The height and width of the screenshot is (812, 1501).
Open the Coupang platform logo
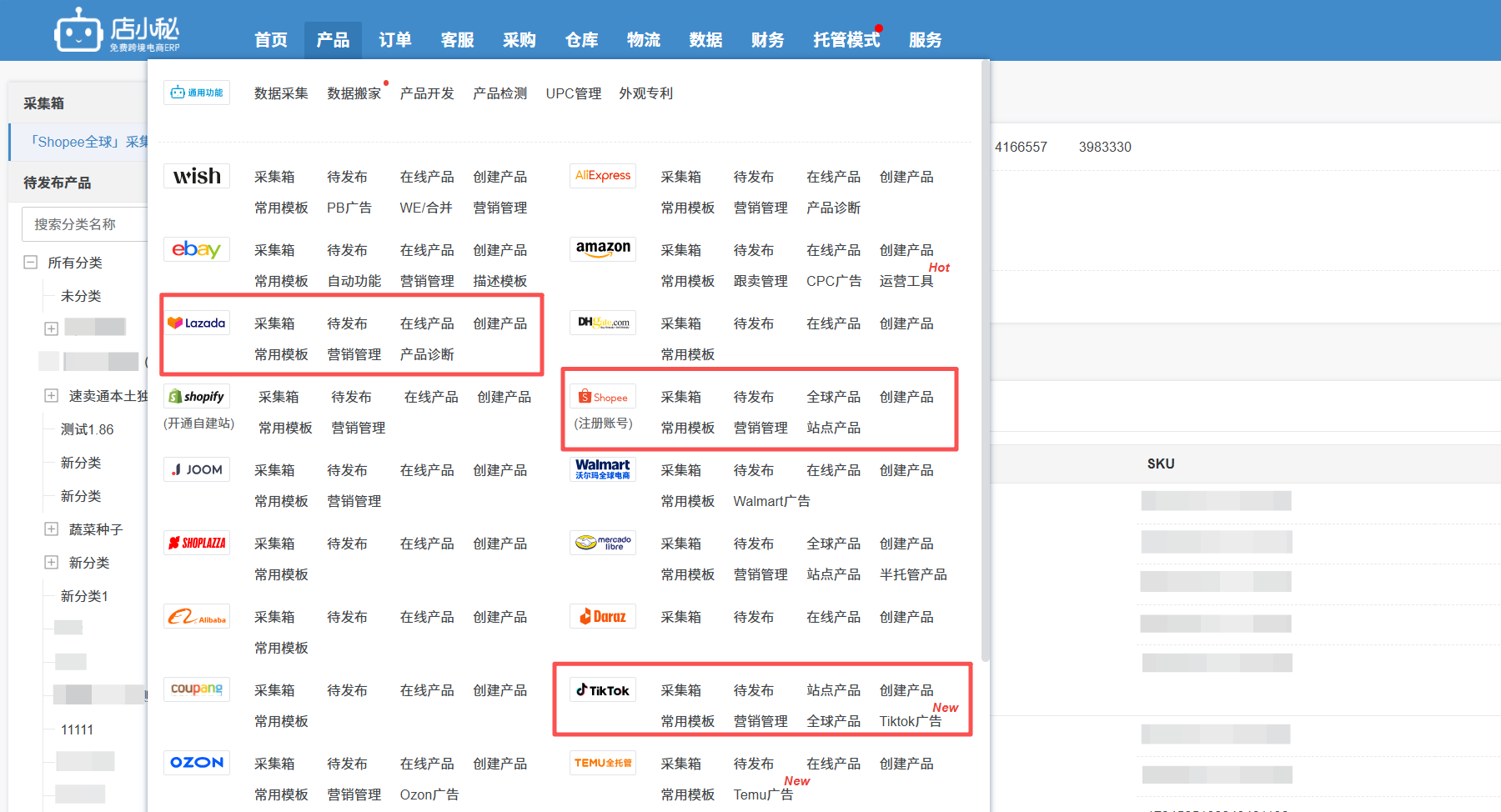pos(197,689)
